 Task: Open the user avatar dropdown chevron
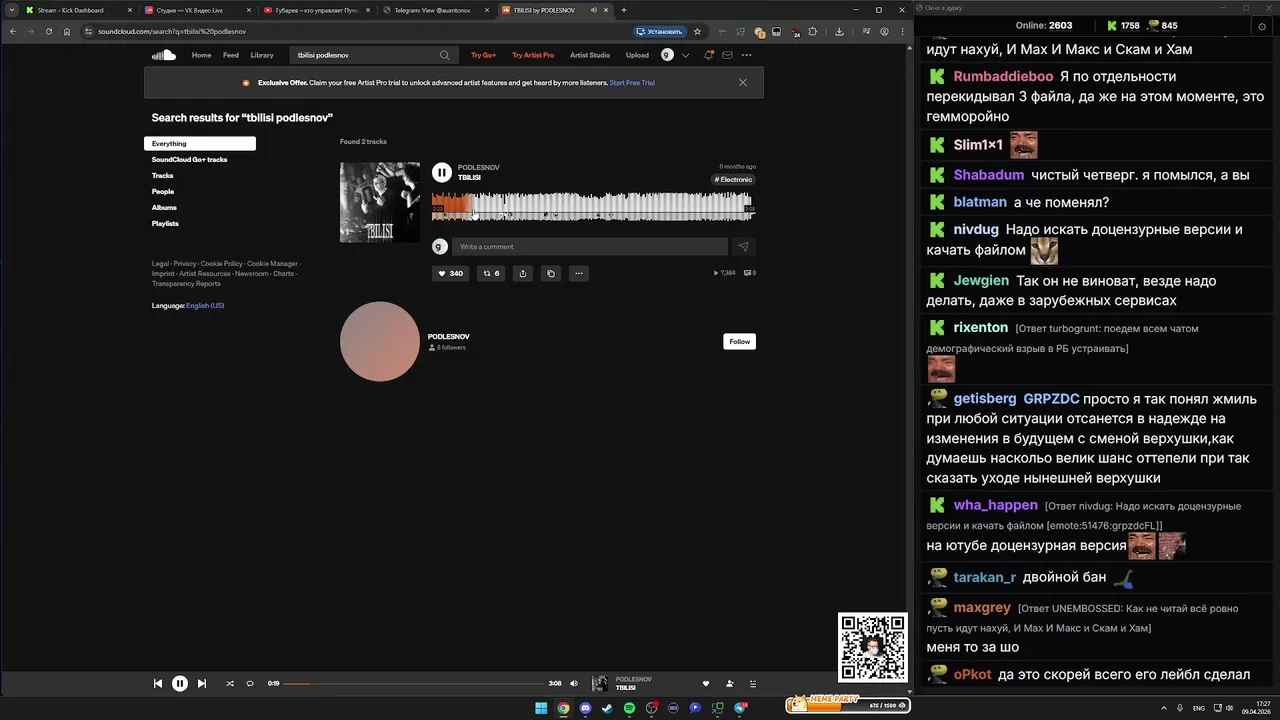coord(685,55)
